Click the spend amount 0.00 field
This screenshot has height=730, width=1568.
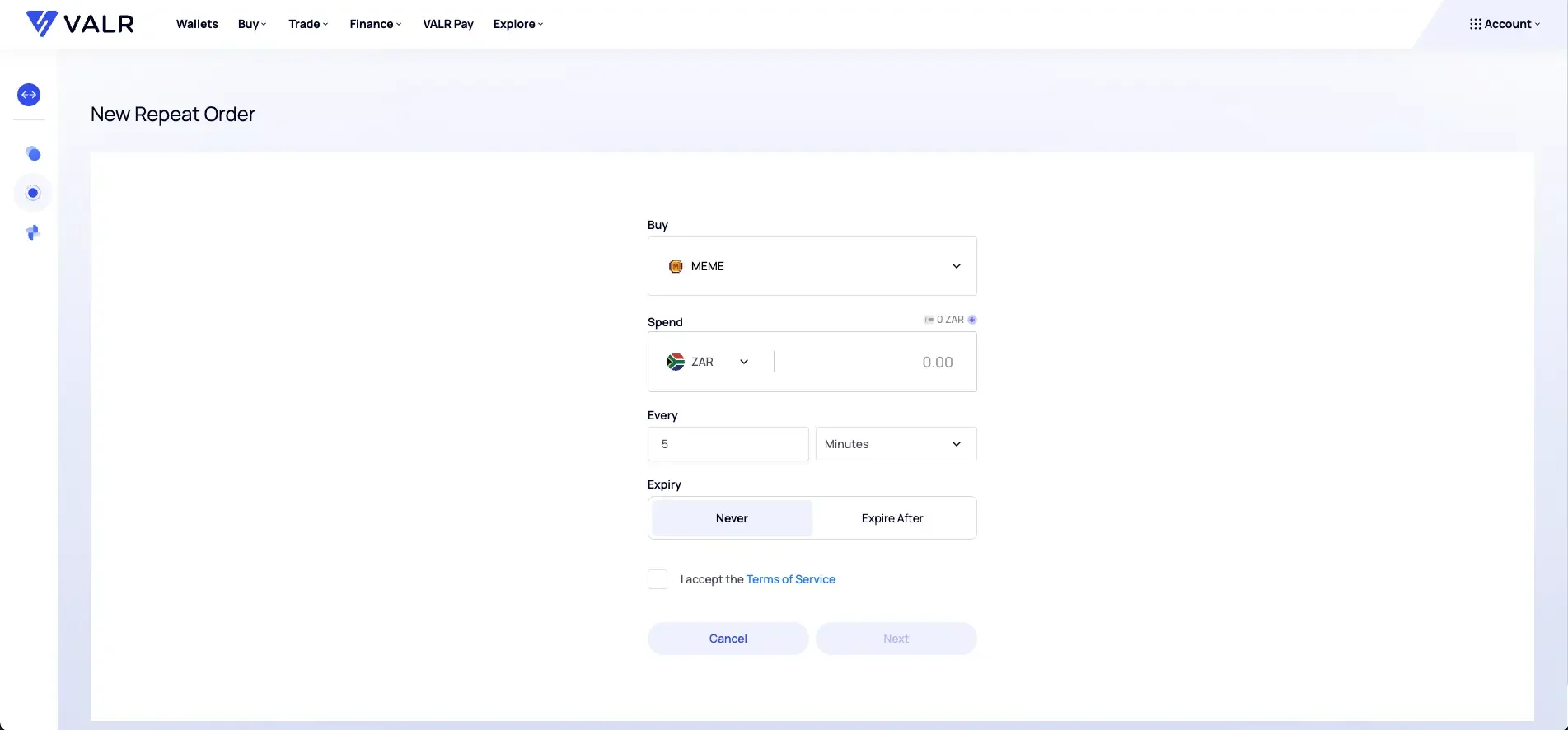[873, 362]
